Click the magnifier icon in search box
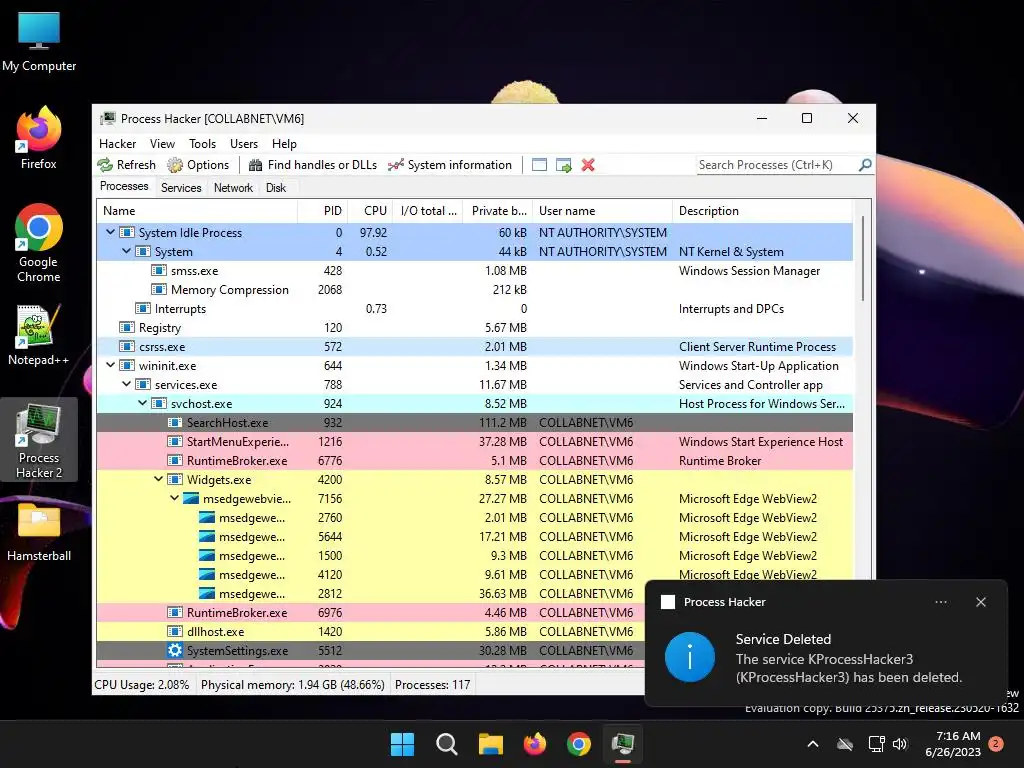Viewport: 1024px width, 768px height. click(865, 165)
